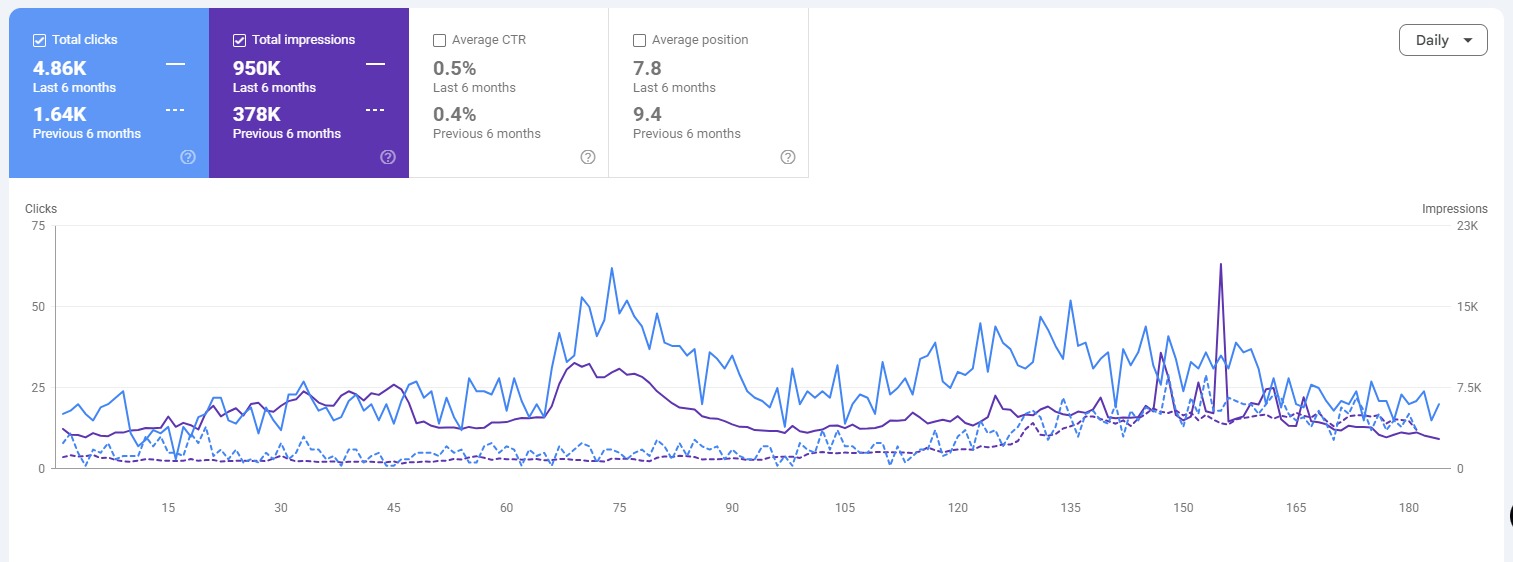This screenshot has height=562, width=1513.
Task: Click the blue clicks peak near day 75
Action: [x=611, y=268]
